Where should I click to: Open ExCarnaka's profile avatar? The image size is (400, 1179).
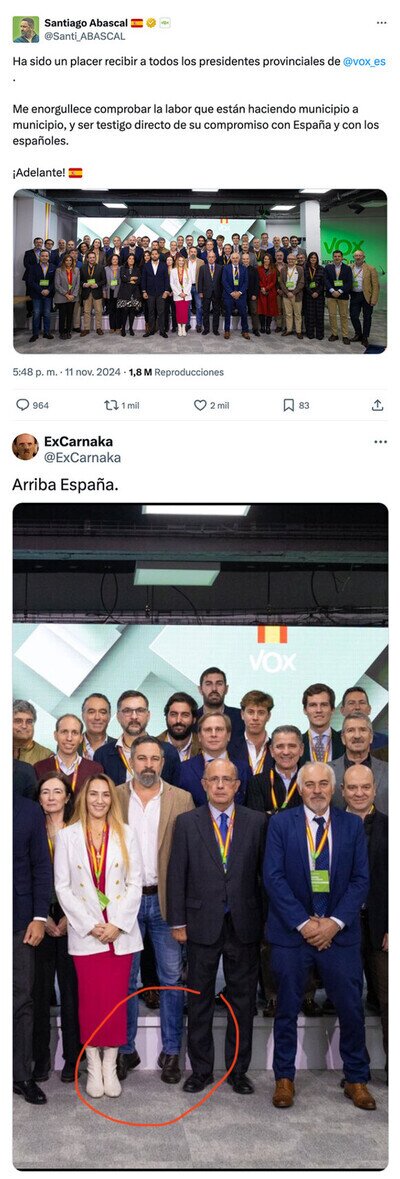(x=26, y=447)
